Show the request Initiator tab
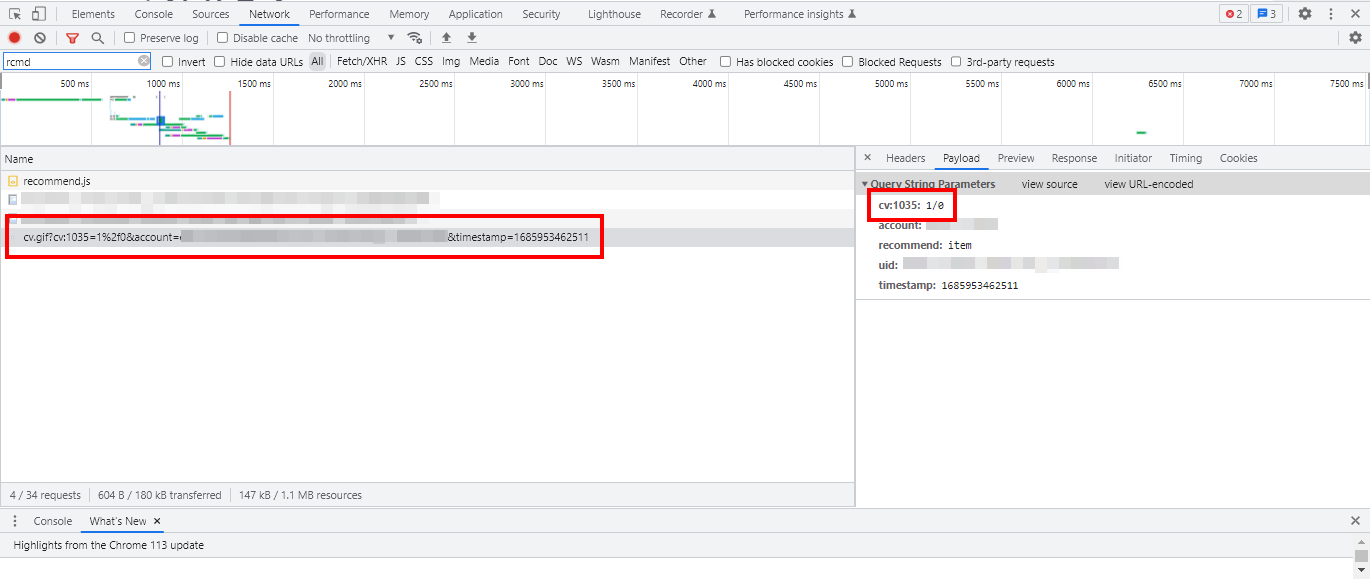1370x579 pixels. 1133,158
